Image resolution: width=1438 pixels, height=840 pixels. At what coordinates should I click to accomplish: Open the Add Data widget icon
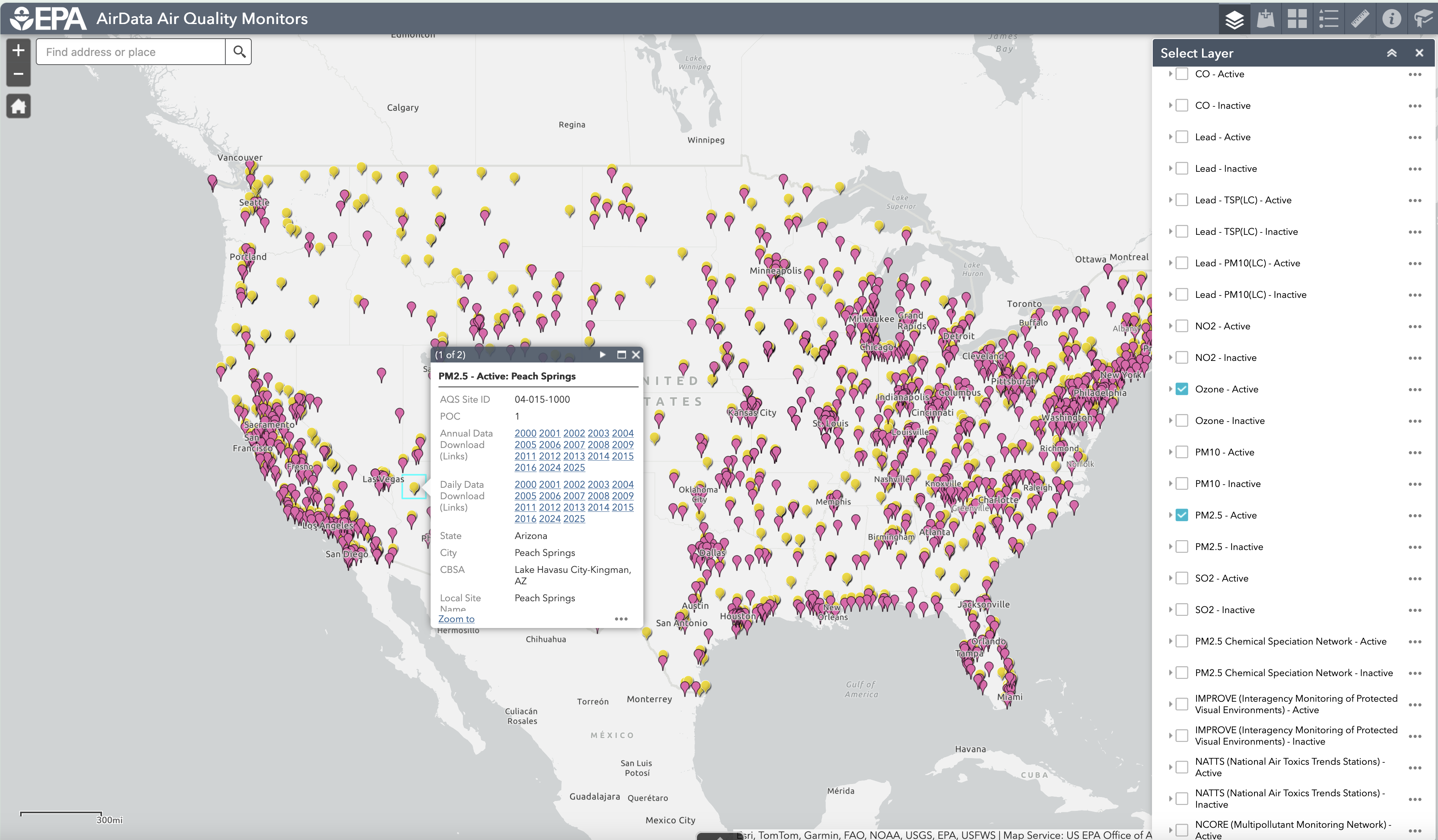coord(1266,19)
